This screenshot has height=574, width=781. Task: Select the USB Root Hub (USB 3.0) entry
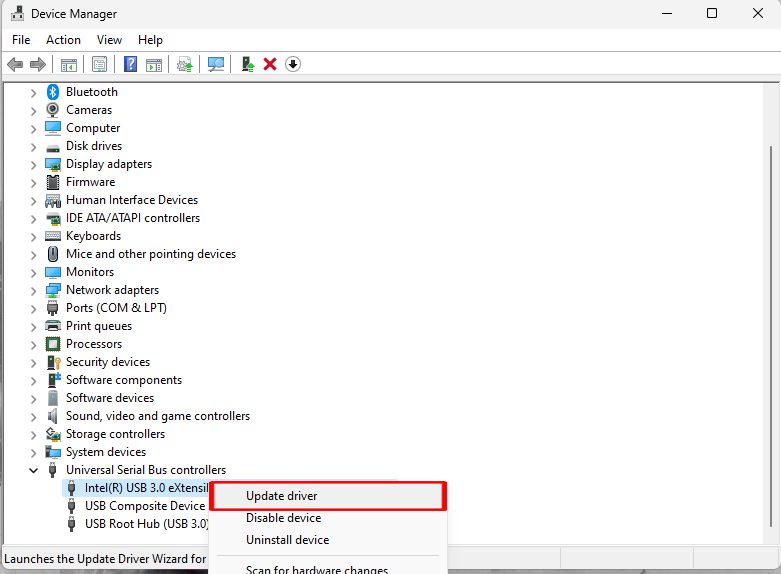146,524
